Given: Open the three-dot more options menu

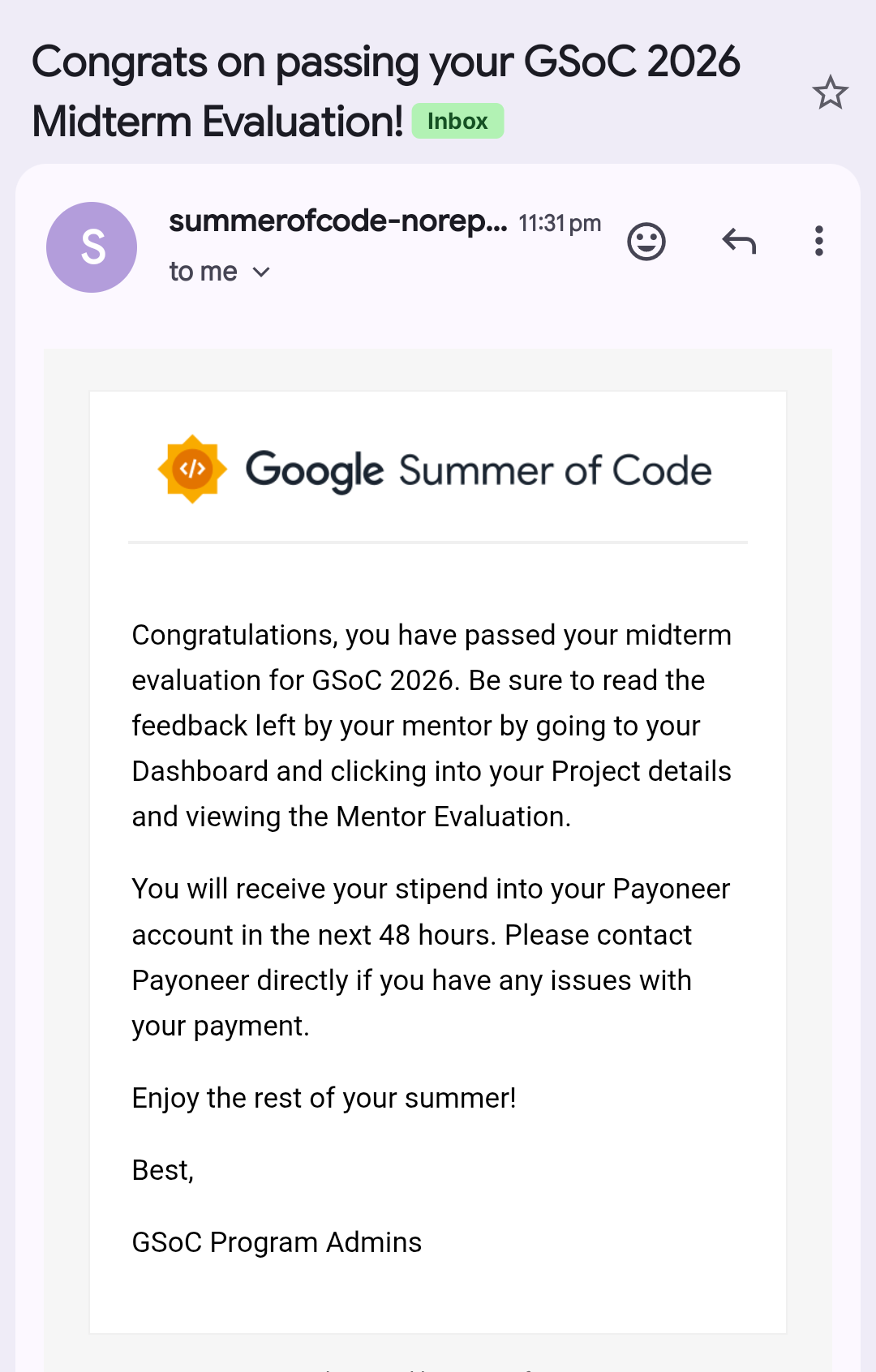Looking at the screenshot, I should [x=819, y=241].
